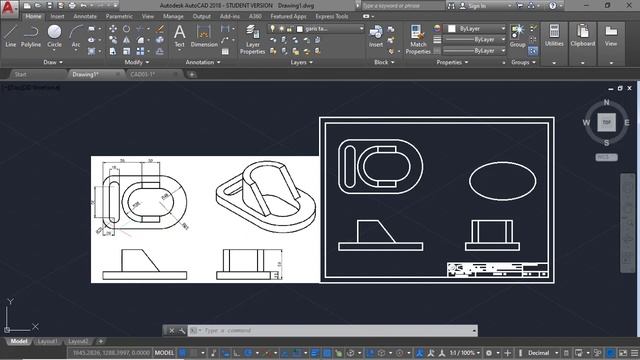This screenshot has height=360, width=640.
Task: Open the object color ByLayer dropdown
Action: click(476, 29)
